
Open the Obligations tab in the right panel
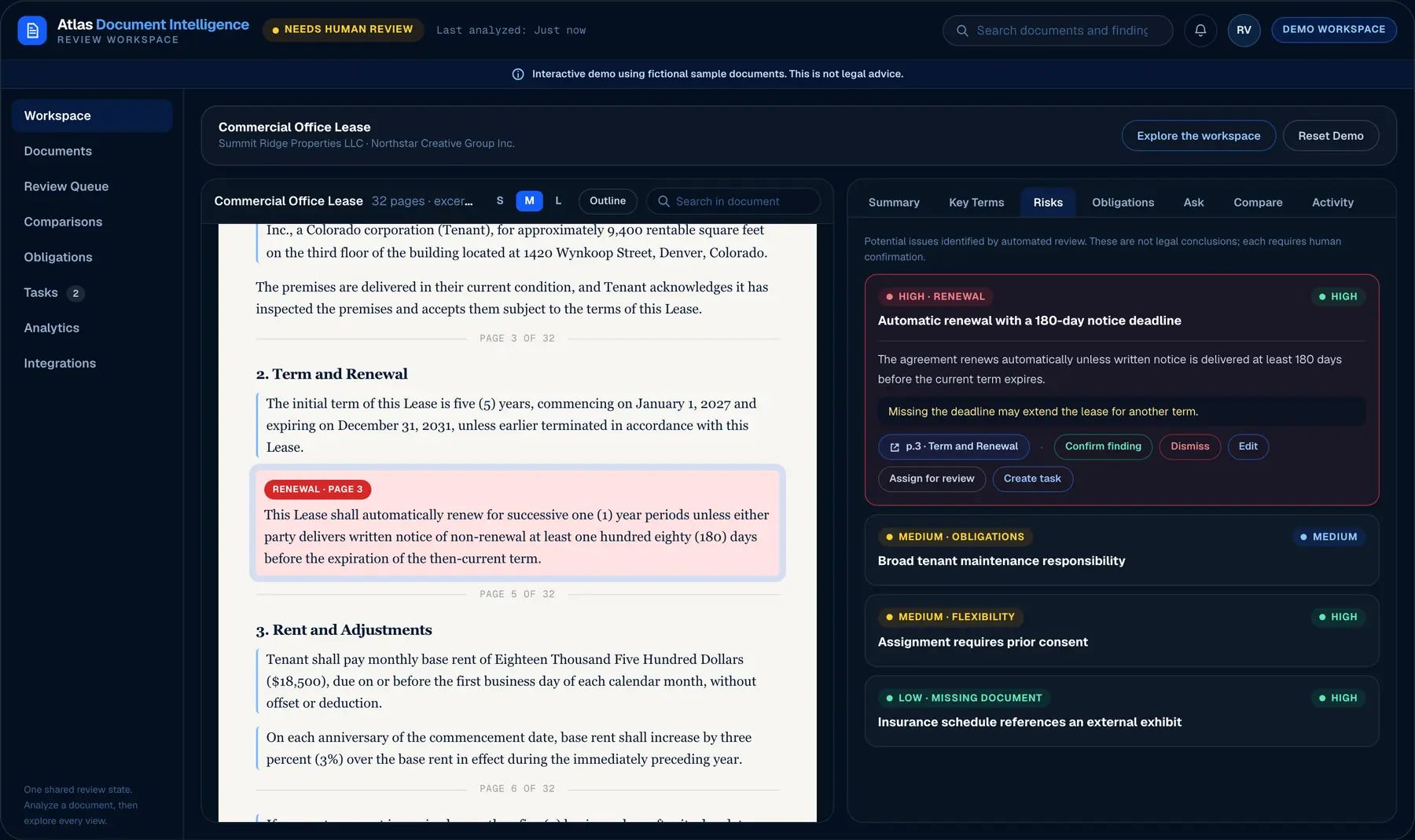tap(1123, 203)
